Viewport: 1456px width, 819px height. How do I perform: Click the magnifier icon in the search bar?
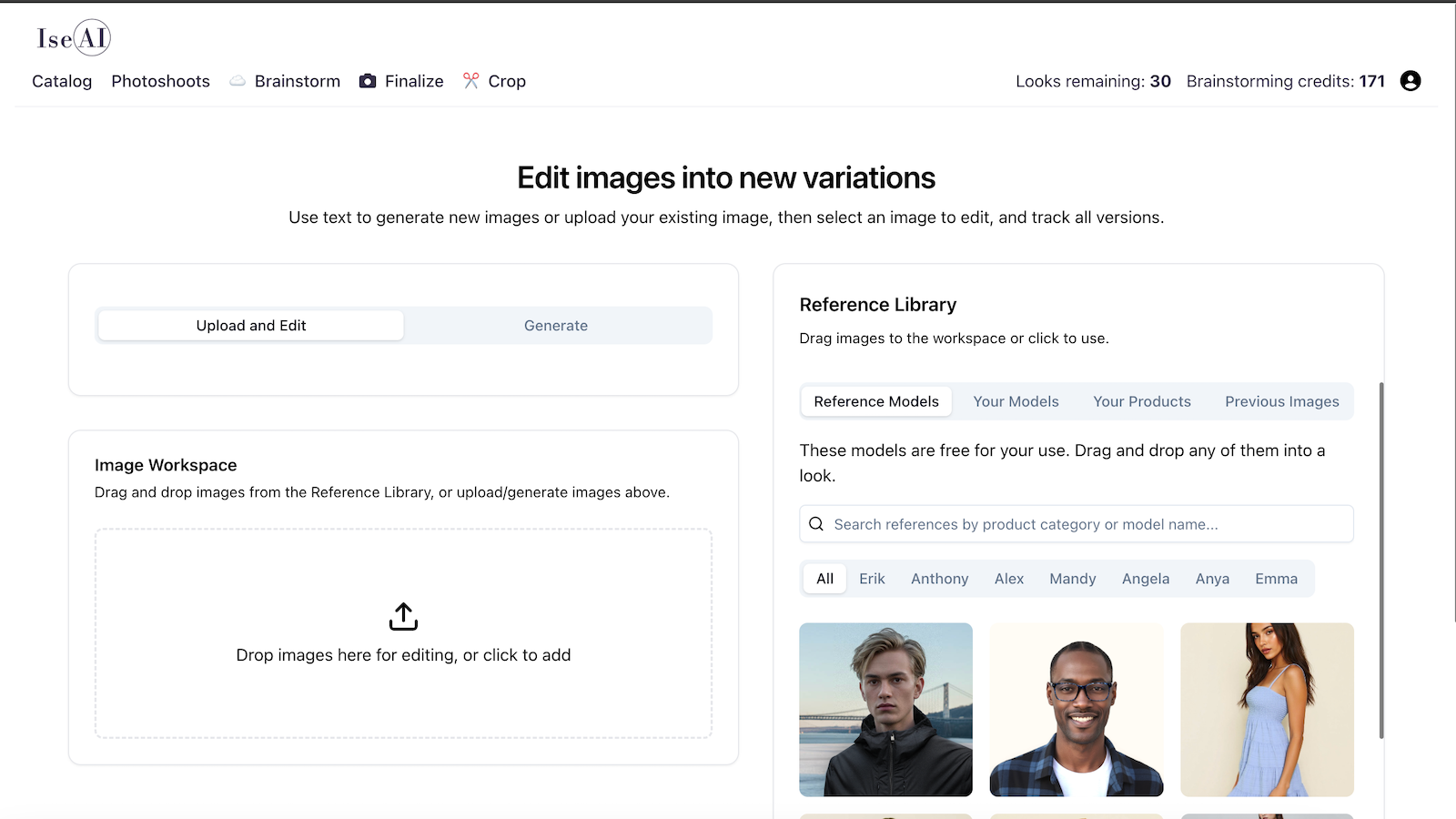(x=816, y=523)
